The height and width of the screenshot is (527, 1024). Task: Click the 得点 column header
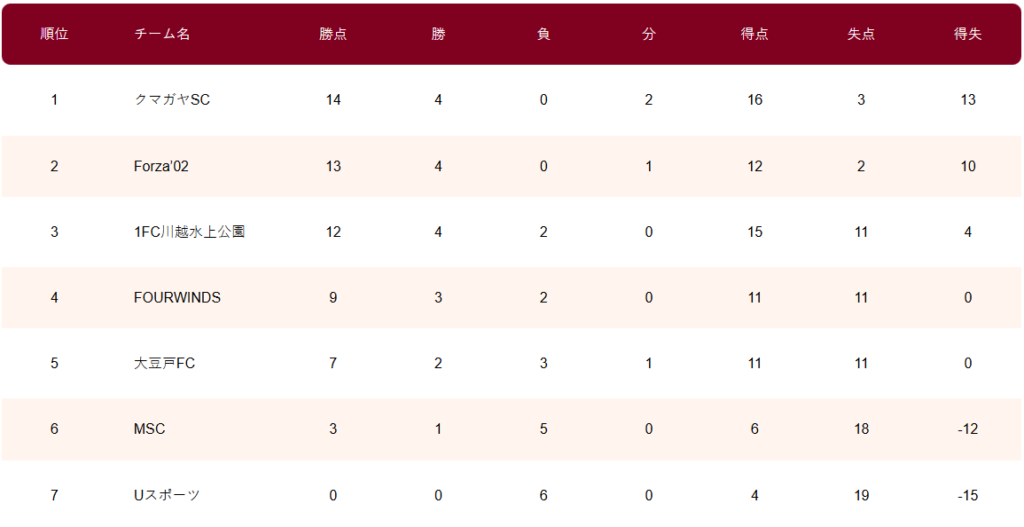click(755, 35)
